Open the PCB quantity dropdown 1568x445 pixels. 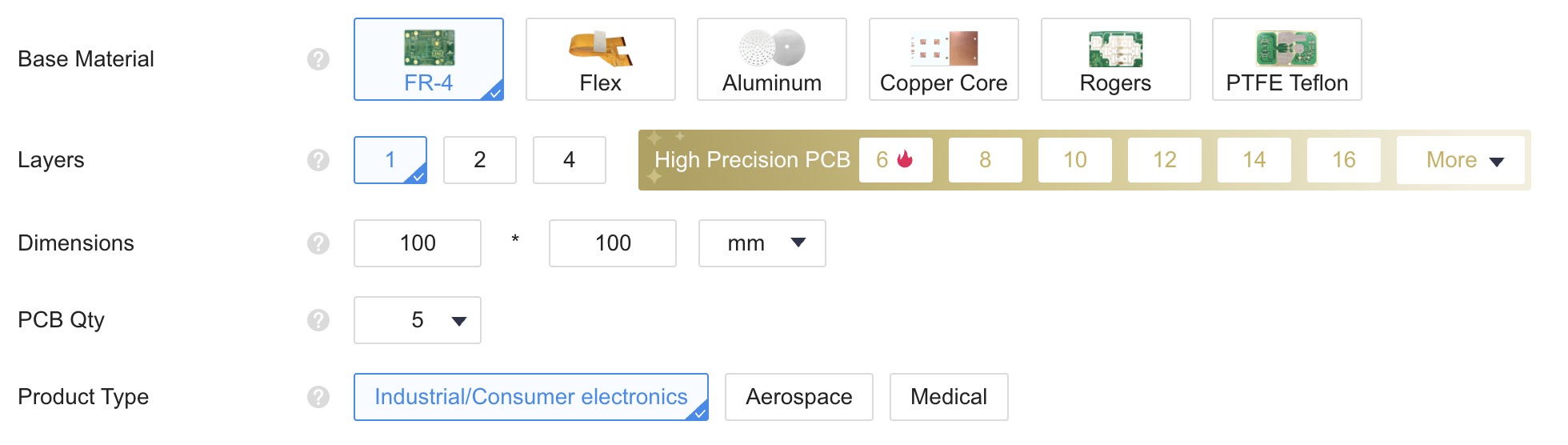418,320
